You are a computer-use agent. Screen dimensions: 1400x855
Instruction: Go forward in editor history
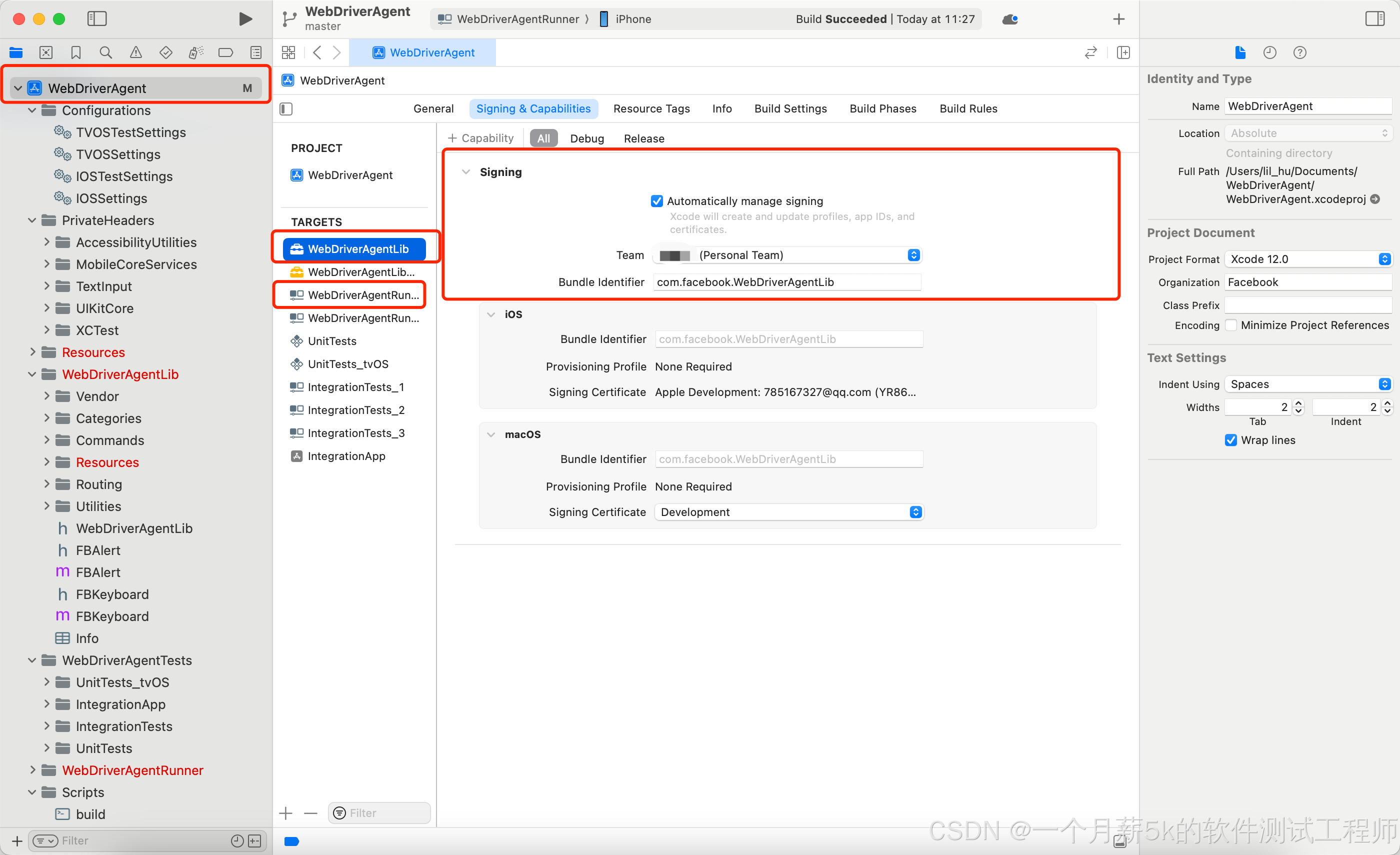point(337,53)
